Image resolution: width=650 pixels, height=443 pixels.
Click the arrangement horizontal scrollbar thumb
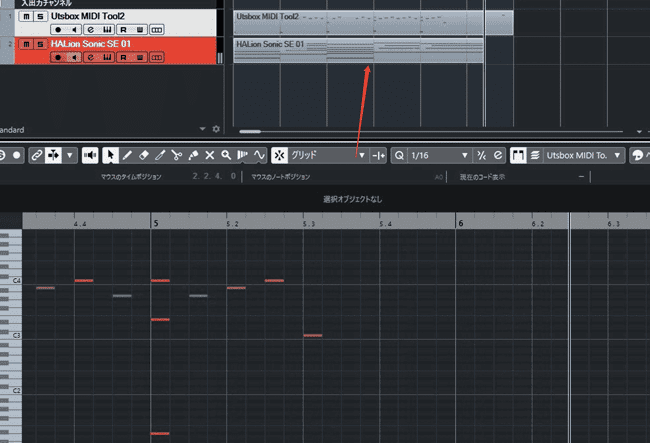pos(250,132)
